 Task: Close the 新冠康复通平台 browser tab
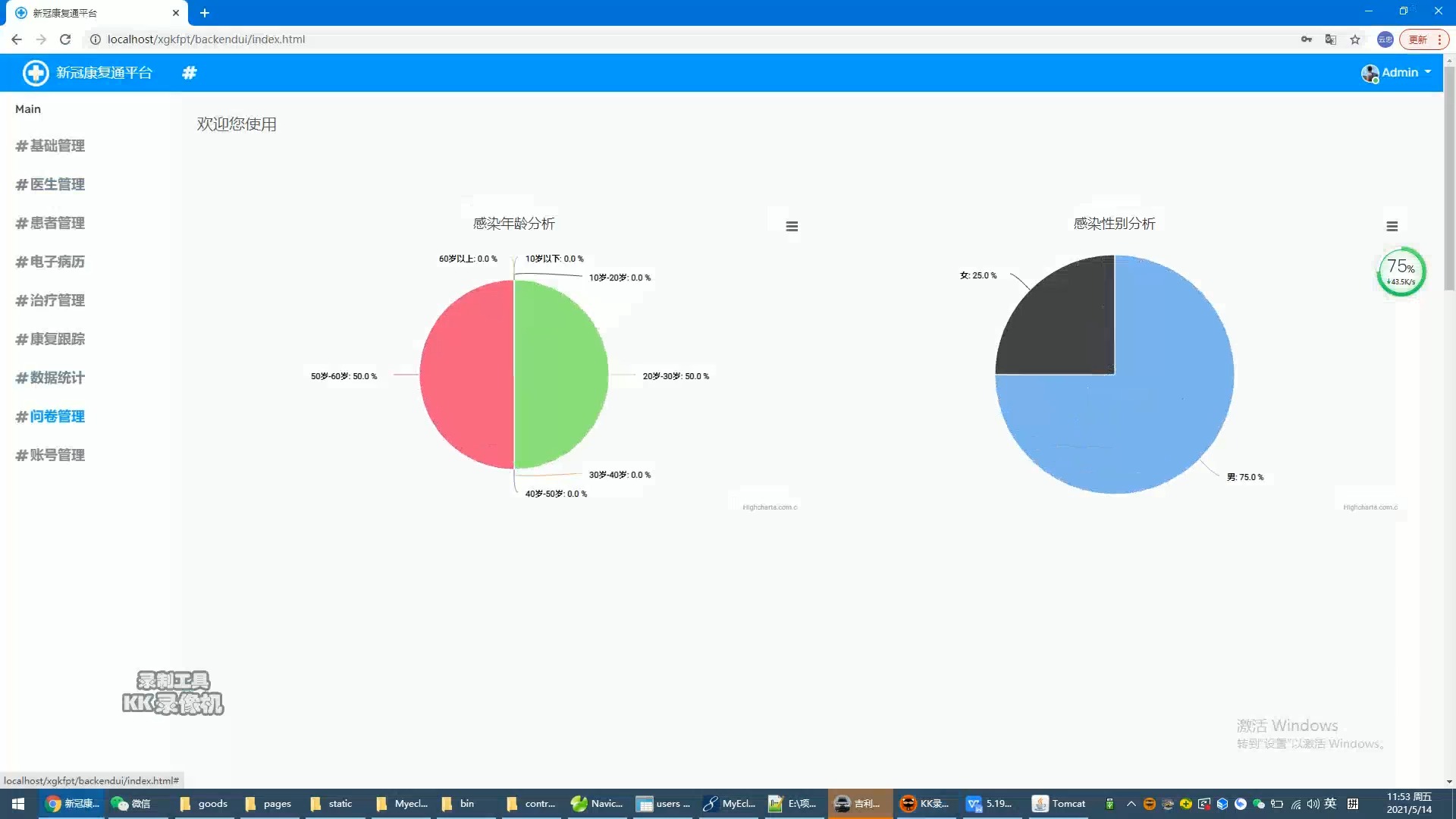coord(176,13)
